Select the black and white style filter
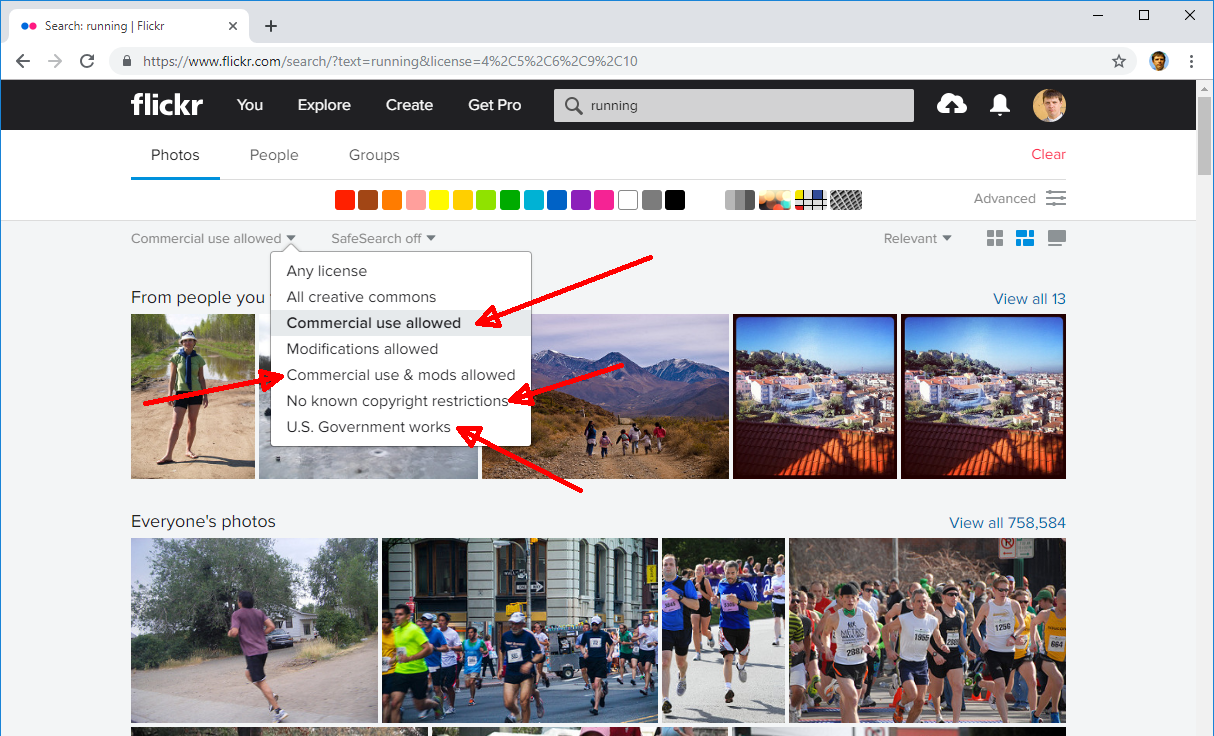Image resolution: width=1214 pixels, height=736 pixels. tap(740, 200)
